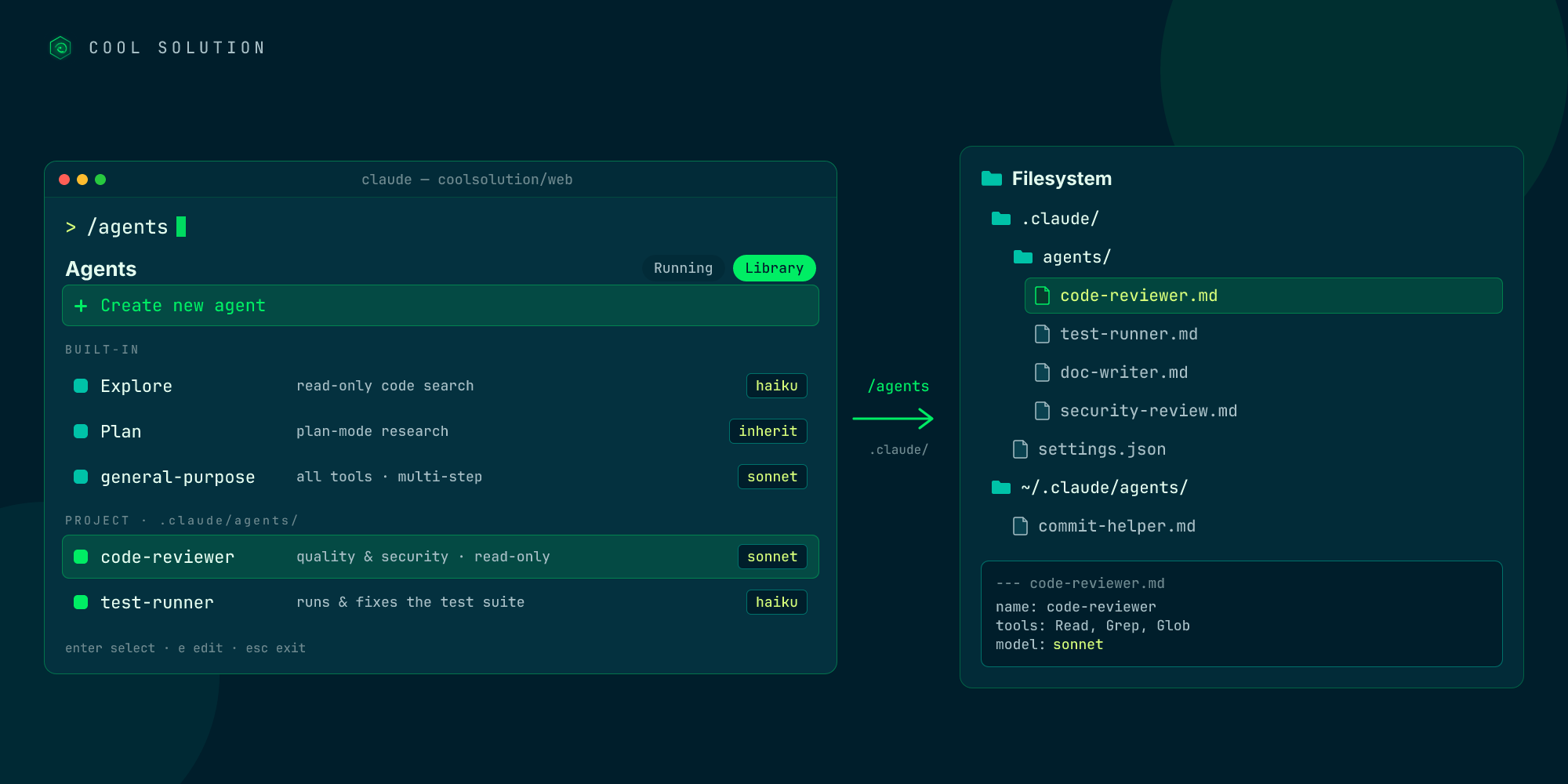Screen dimensions: 1568x784
Task: Select the security-review.md file name
Action: click(1149, 411)
